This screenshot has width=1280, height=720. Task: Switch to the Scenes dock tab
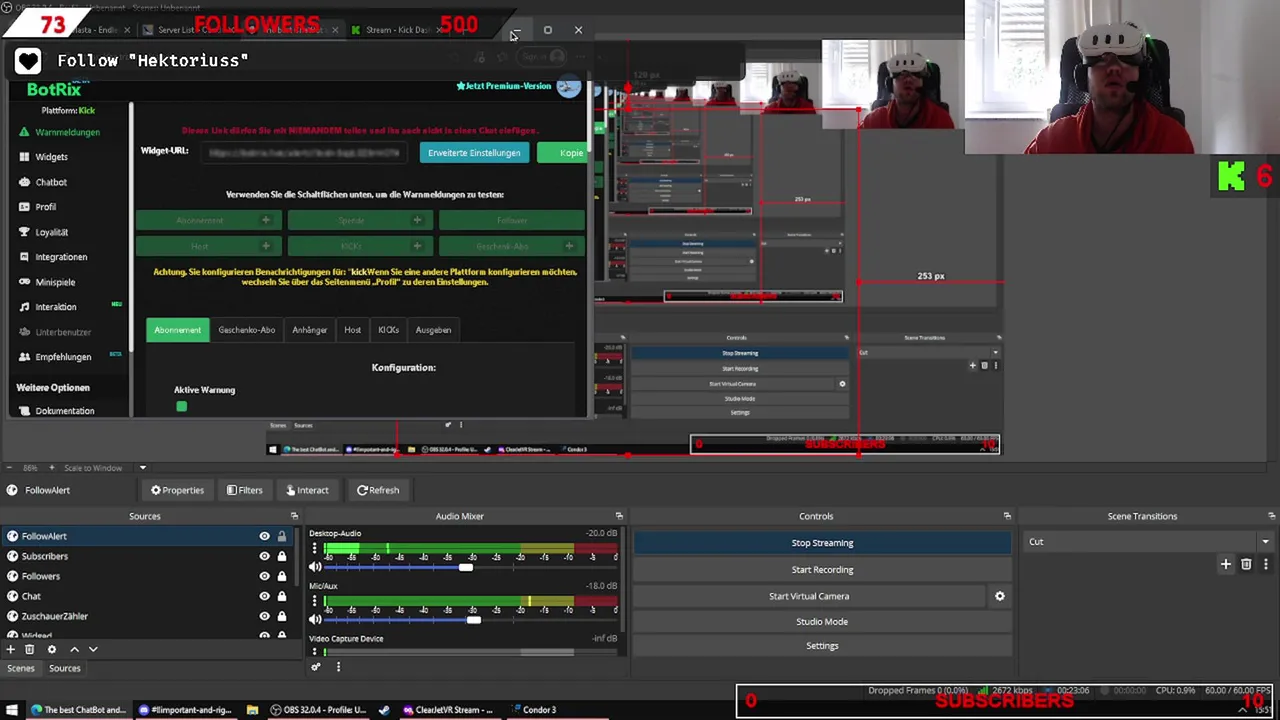coord(21,668)
